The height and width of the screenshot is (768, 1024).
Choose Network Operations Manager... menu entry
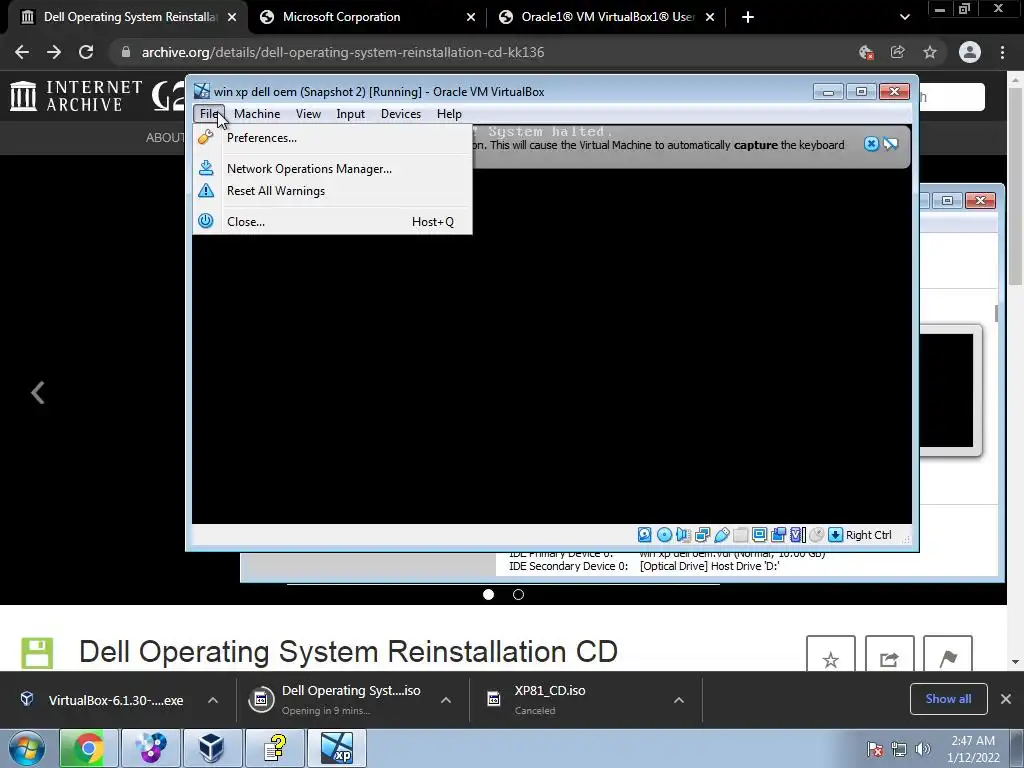332,168
